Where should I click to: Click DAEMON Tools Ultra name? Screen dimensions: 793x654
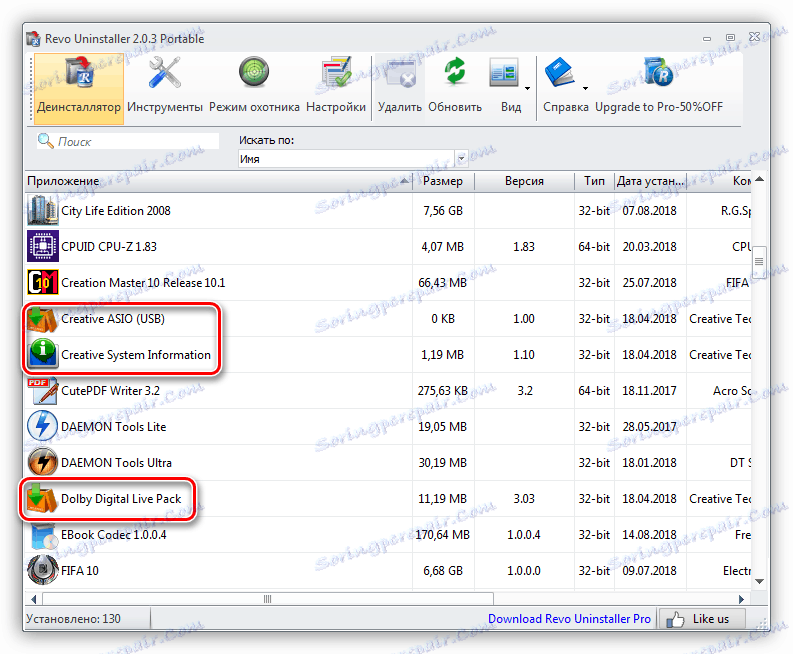[x=116, y=463]
